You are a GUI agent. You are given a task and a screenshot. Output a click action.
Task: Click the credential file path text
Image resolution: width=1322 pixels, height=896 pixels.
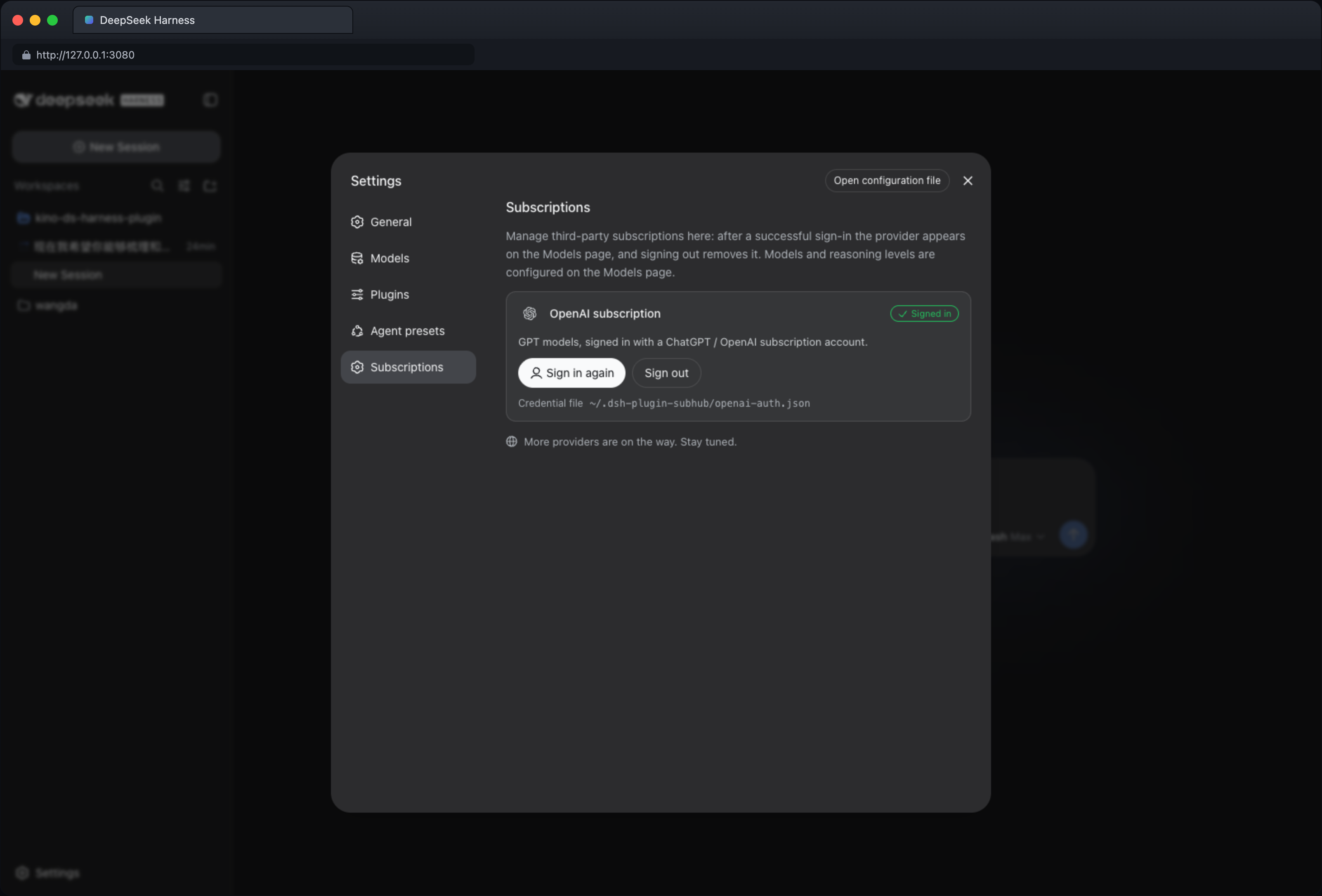(x=699, y=403)
